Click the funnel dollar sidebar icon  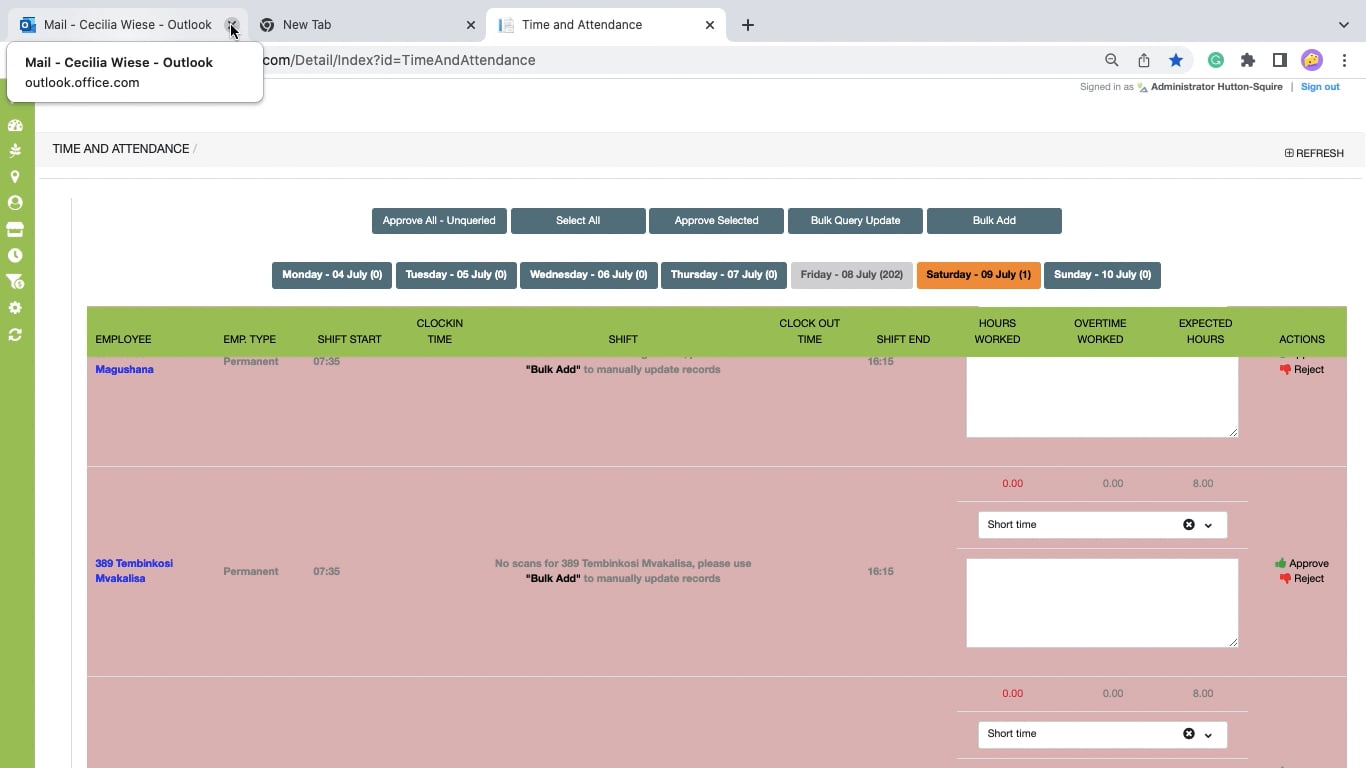pos(15,282)
